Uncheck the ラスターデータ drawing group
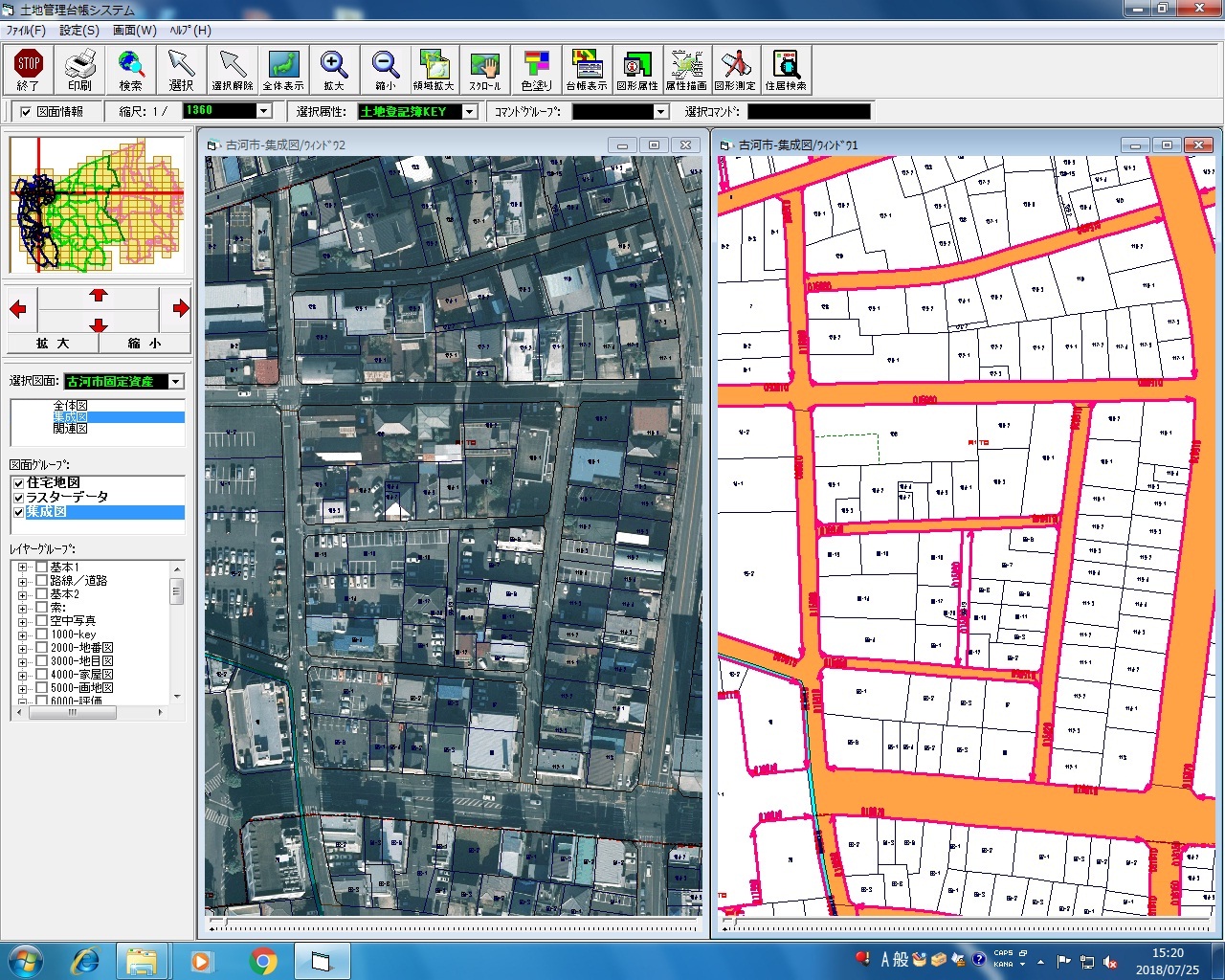This screenshot has width=1225, height=980. [x=18, y=498]
